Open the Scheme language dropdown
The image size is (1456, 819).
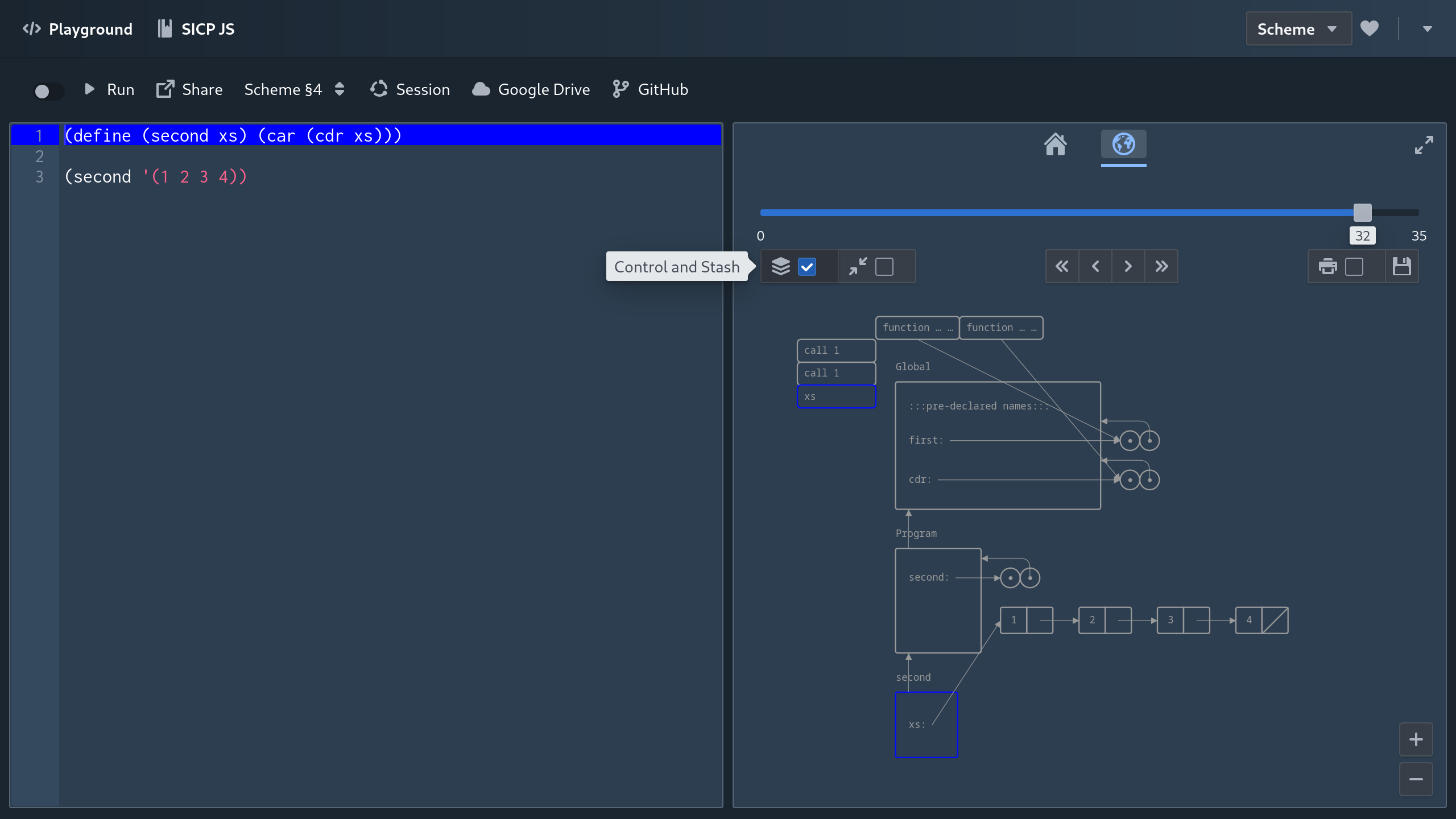tap(1298, 29)
